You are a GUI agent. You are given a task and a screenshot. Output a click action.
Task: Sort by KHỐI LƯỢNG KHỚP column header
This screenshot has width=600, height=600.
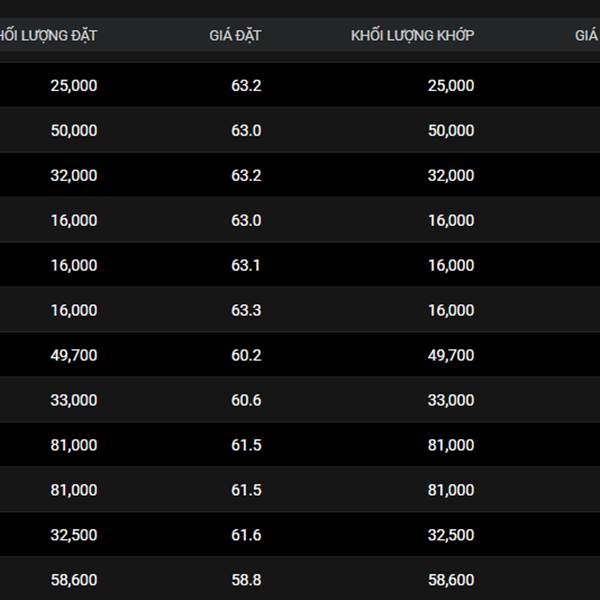tap(412, 35)
